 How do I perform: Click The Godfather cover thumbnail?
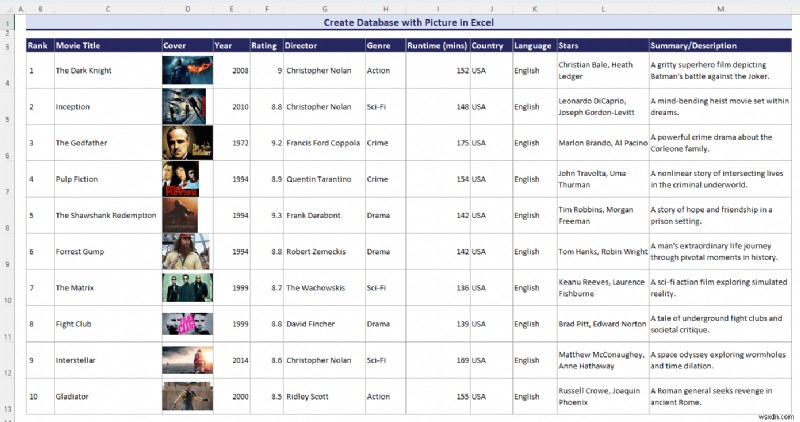[x=187, y=143]
